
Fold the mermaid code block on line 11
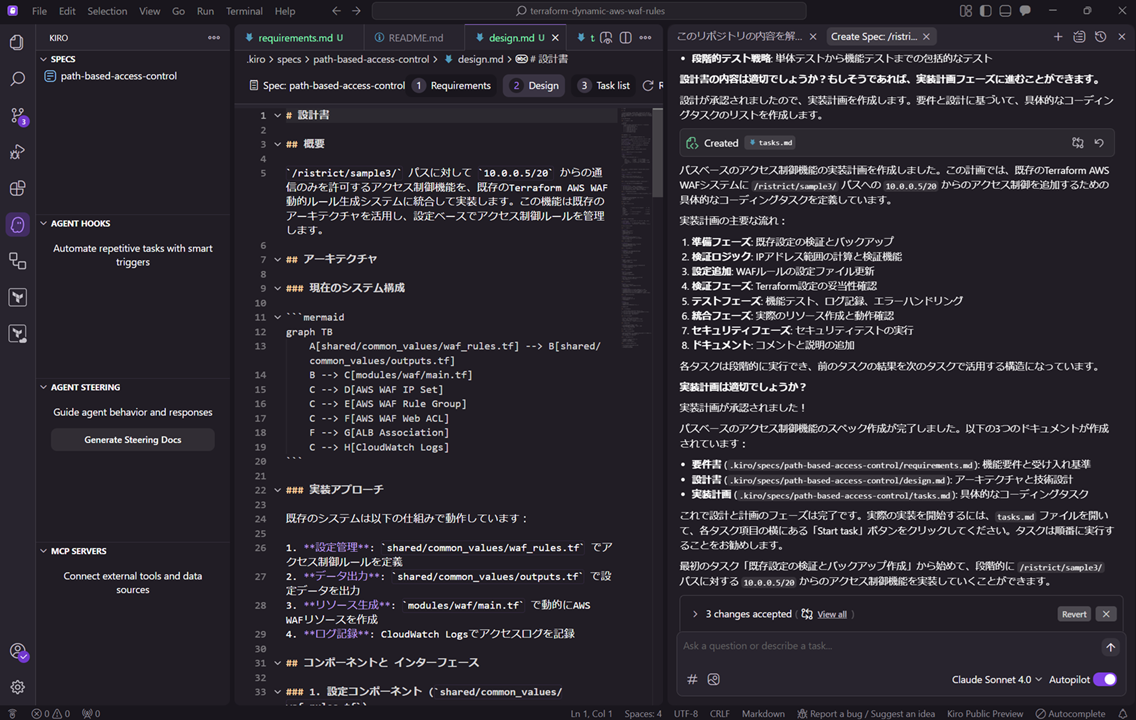[277, 317]
